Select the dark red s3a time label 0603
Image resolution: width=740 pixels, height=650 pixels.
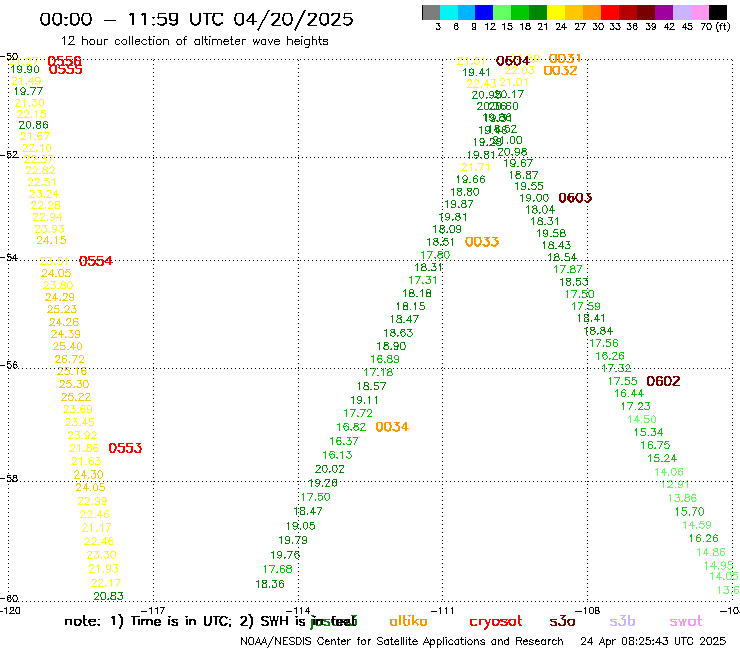pyautogui.click(x=575, y=198)
